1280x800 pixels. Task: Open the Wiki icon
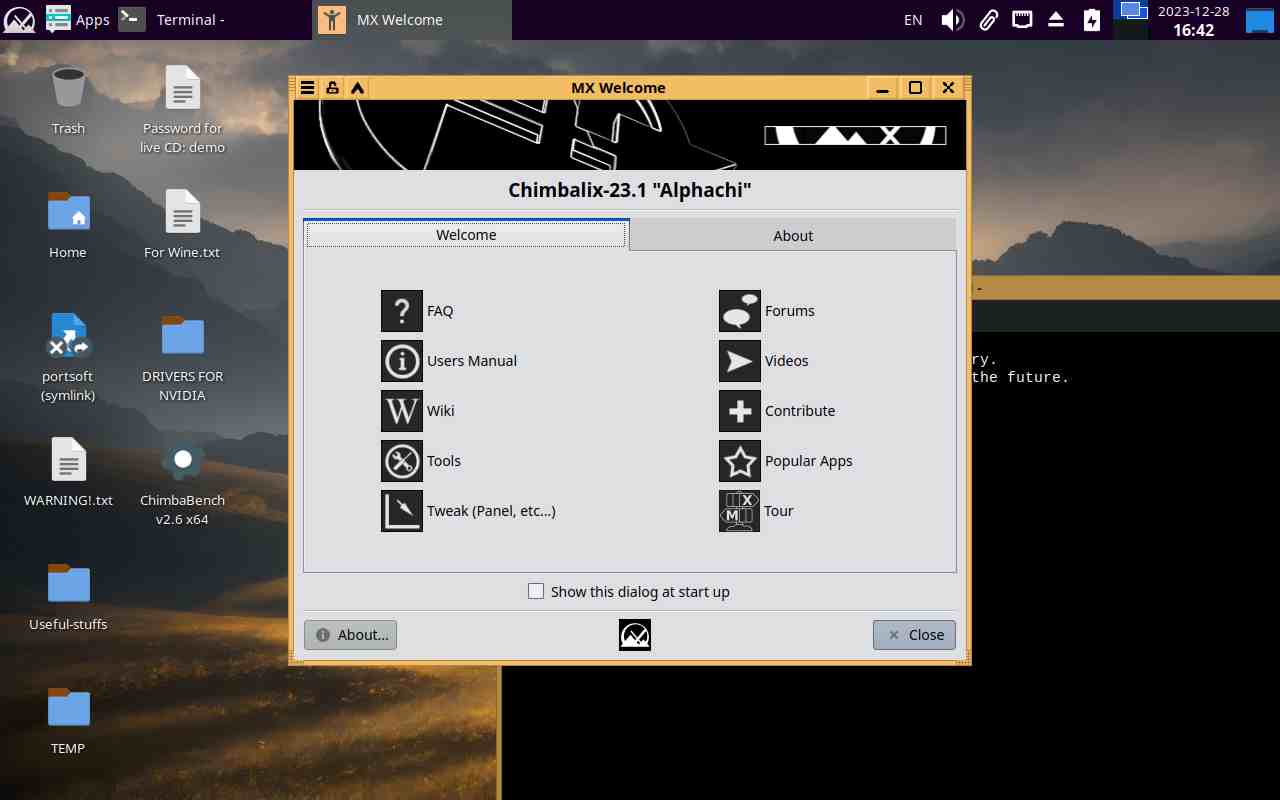coord(402,411)
